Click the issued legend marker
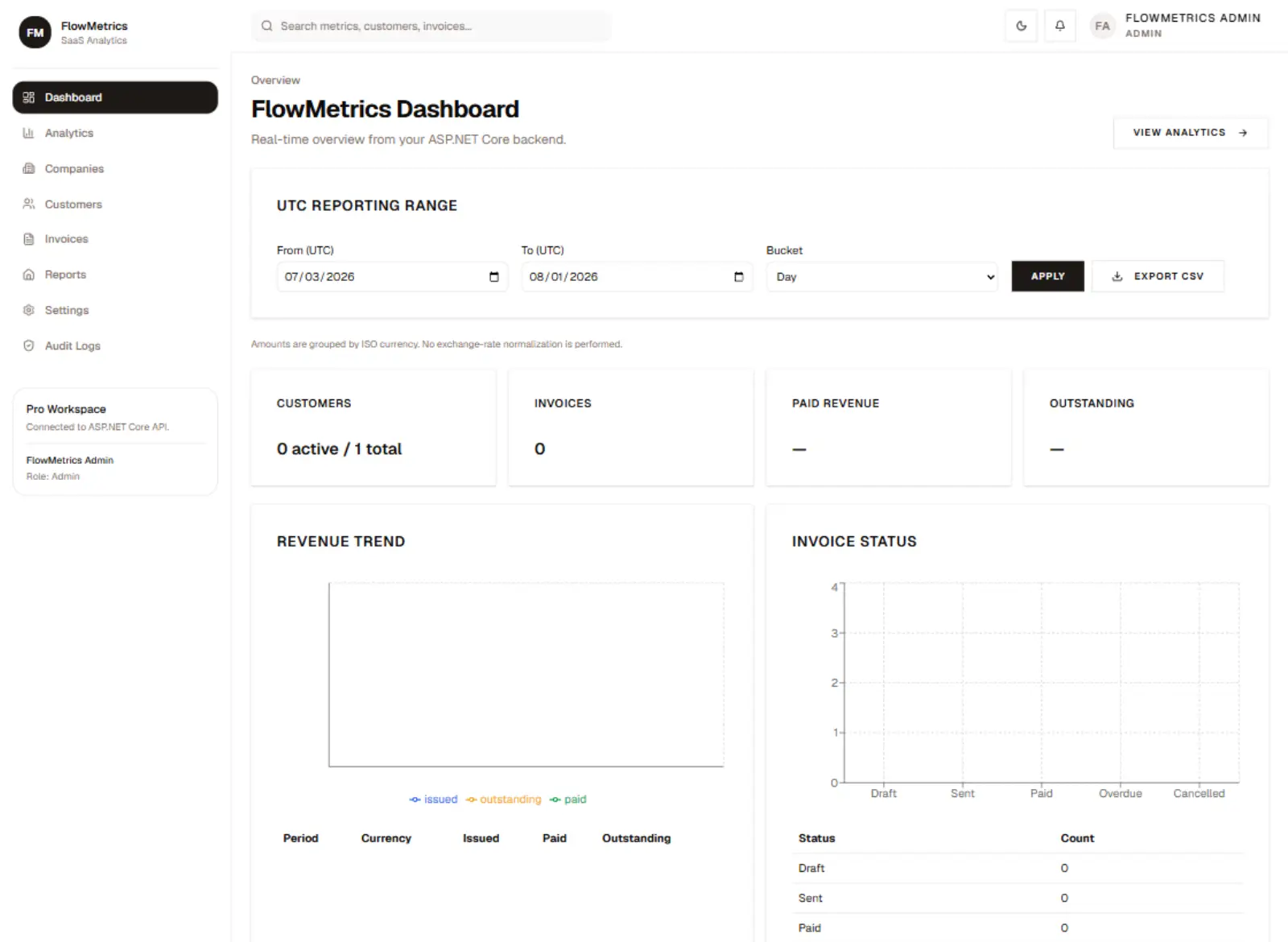Screen dimensions: 1288x942 pos(415,799)
